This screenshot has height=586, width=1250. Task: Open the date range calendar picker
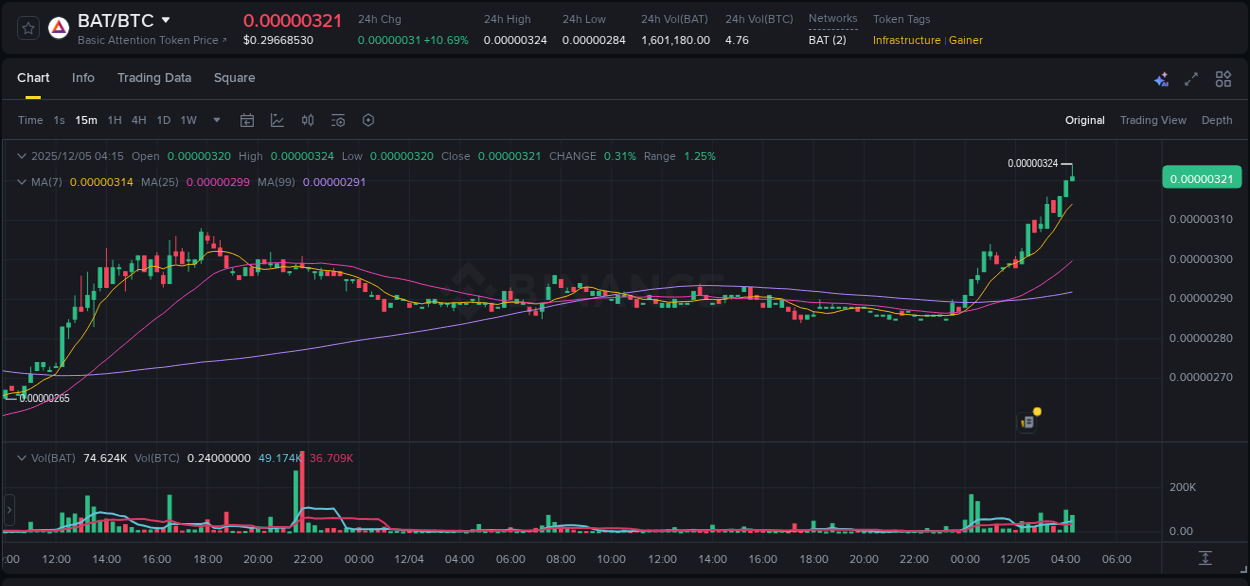click(x=247, y=120)
